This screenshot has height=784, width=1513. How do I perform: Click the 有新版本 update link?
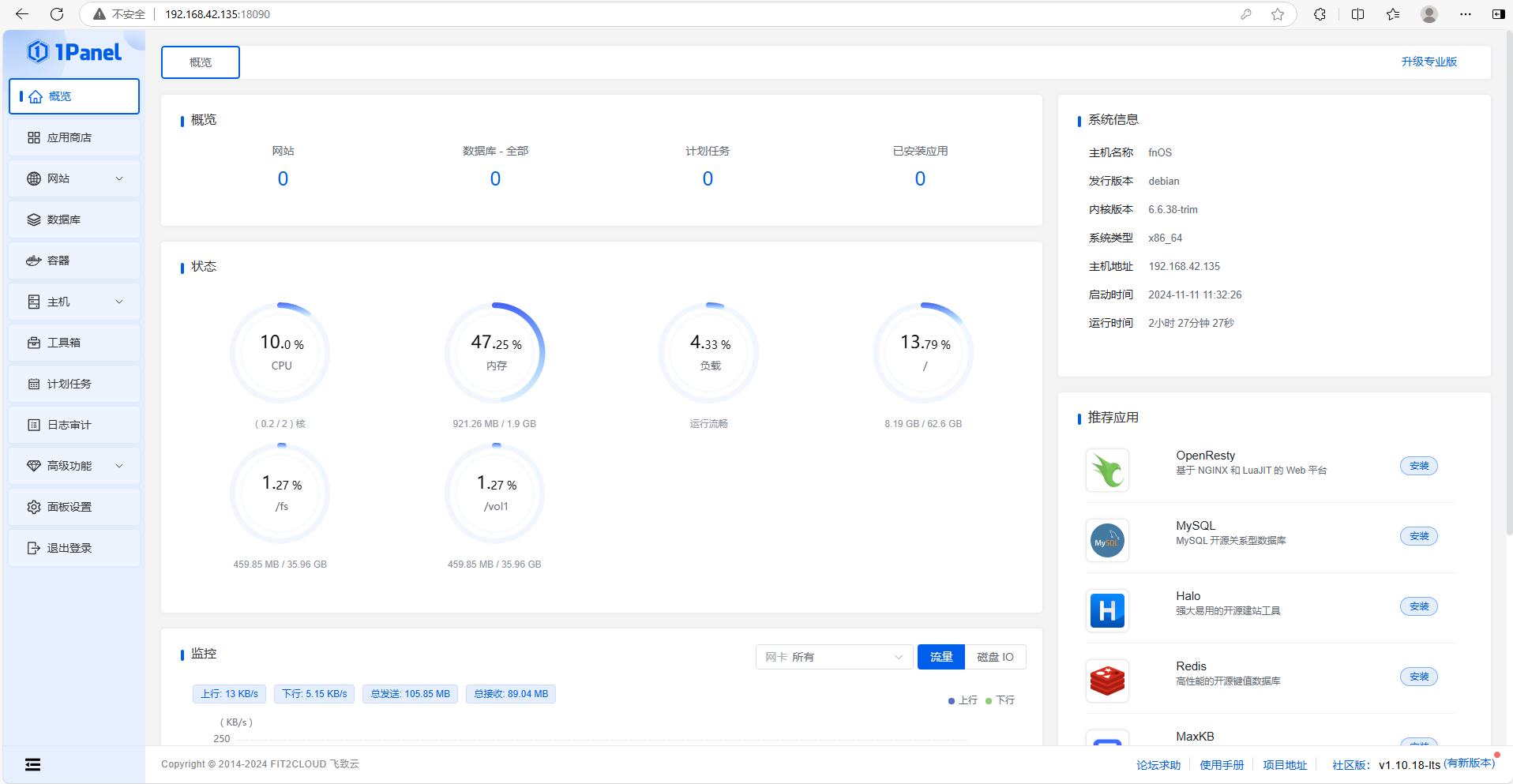1470,763
